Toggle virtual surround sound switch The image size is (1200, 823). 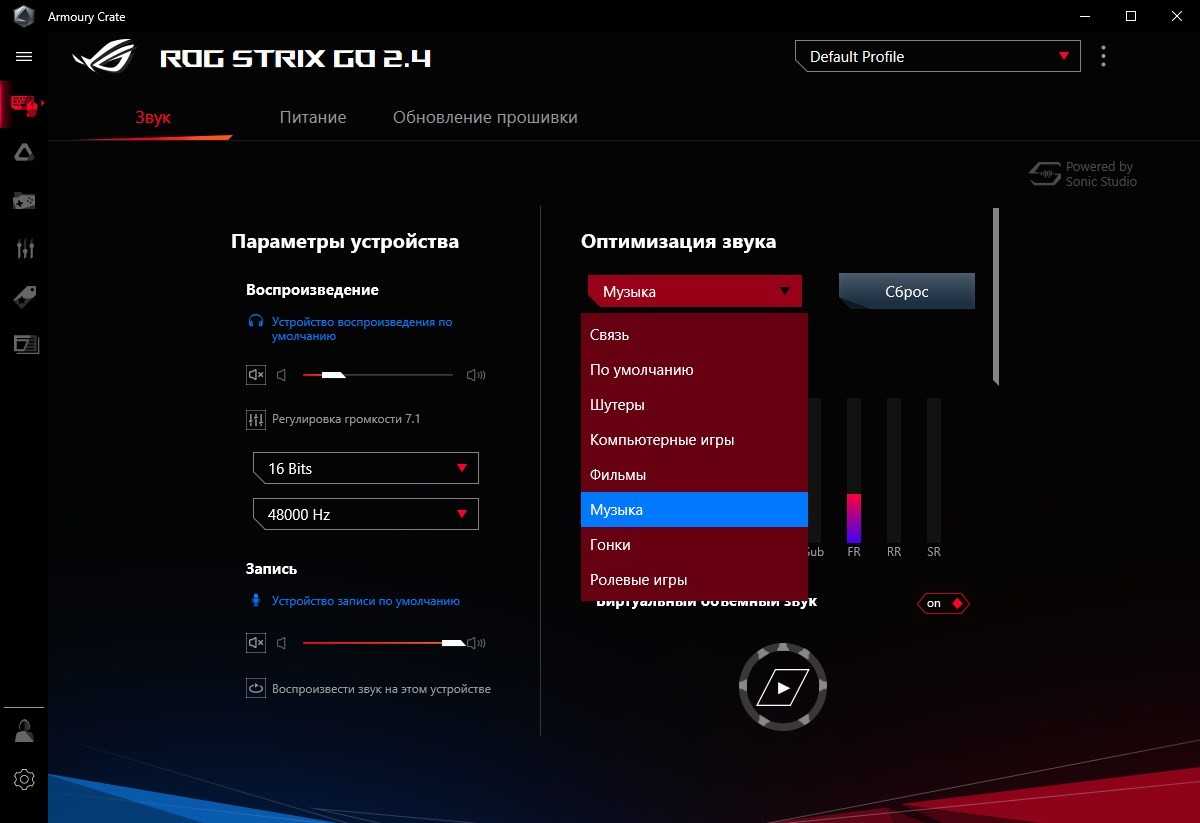pos(943,603)
